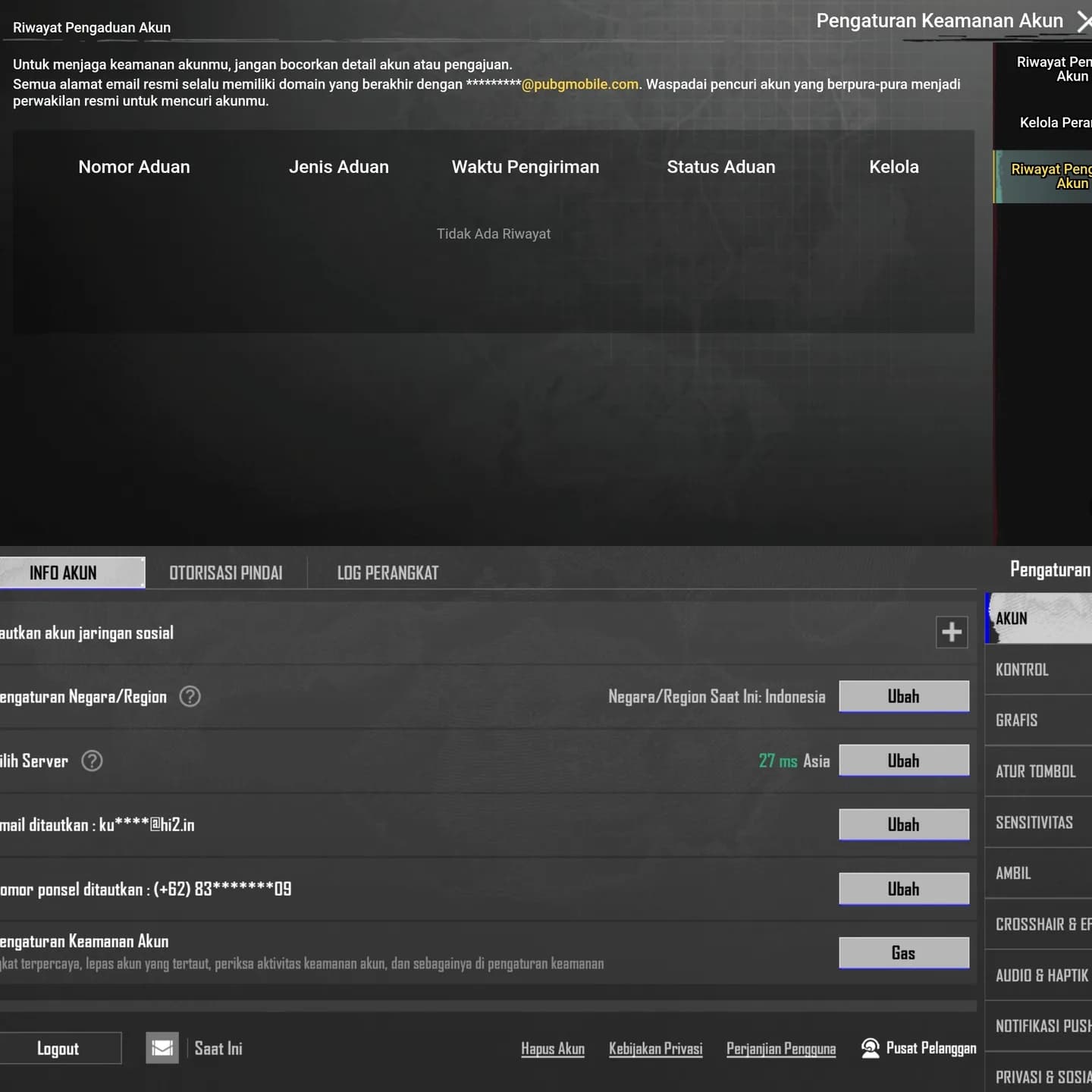Open NOTIFIKASI PUSH settings category
Viewport: 1092px width, 1092px height.
click(1038, 1026)
